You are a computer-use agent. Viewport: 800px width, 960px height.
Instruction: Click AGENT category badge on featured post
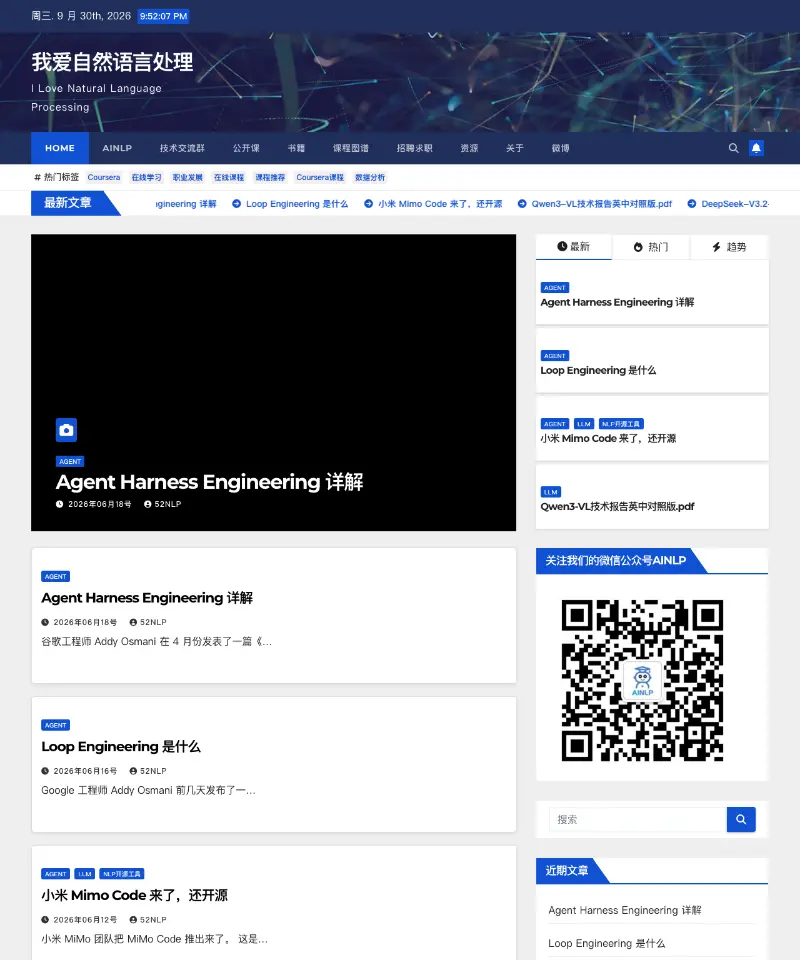(70, 462)
